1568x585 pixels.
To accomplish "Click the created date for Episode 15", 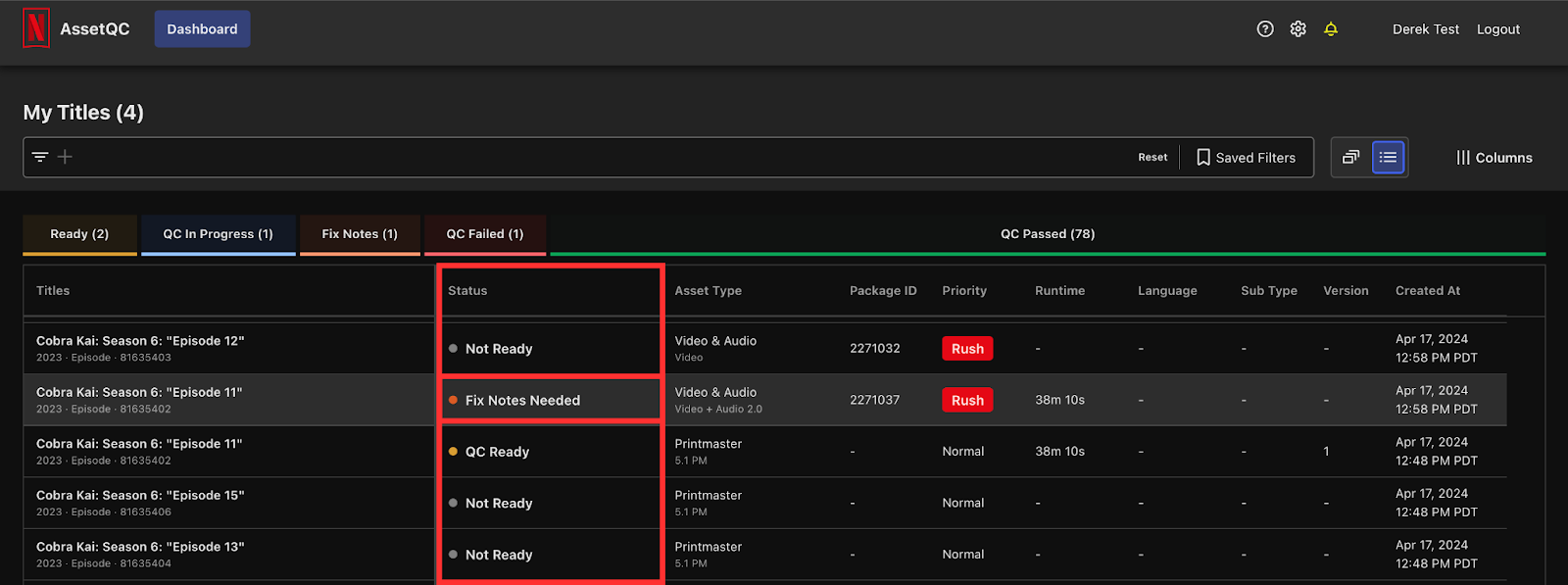I will point(1437,503).
